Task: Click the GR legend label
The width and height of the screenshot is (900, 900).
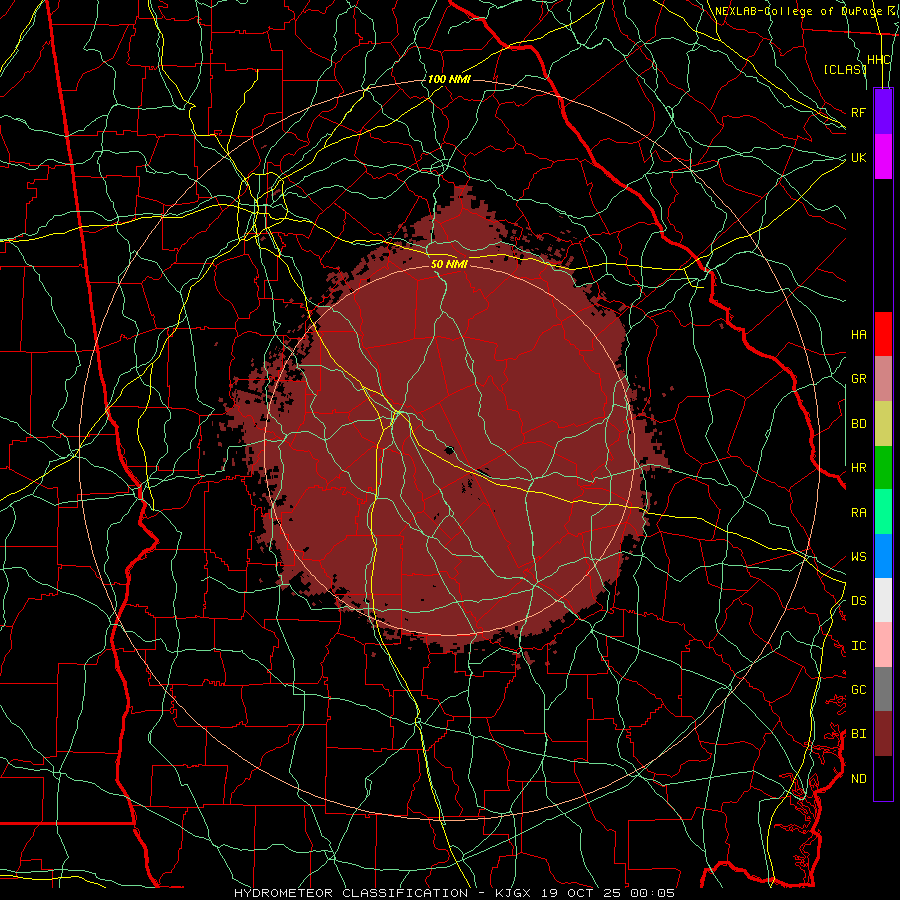Action: (859, 379)
